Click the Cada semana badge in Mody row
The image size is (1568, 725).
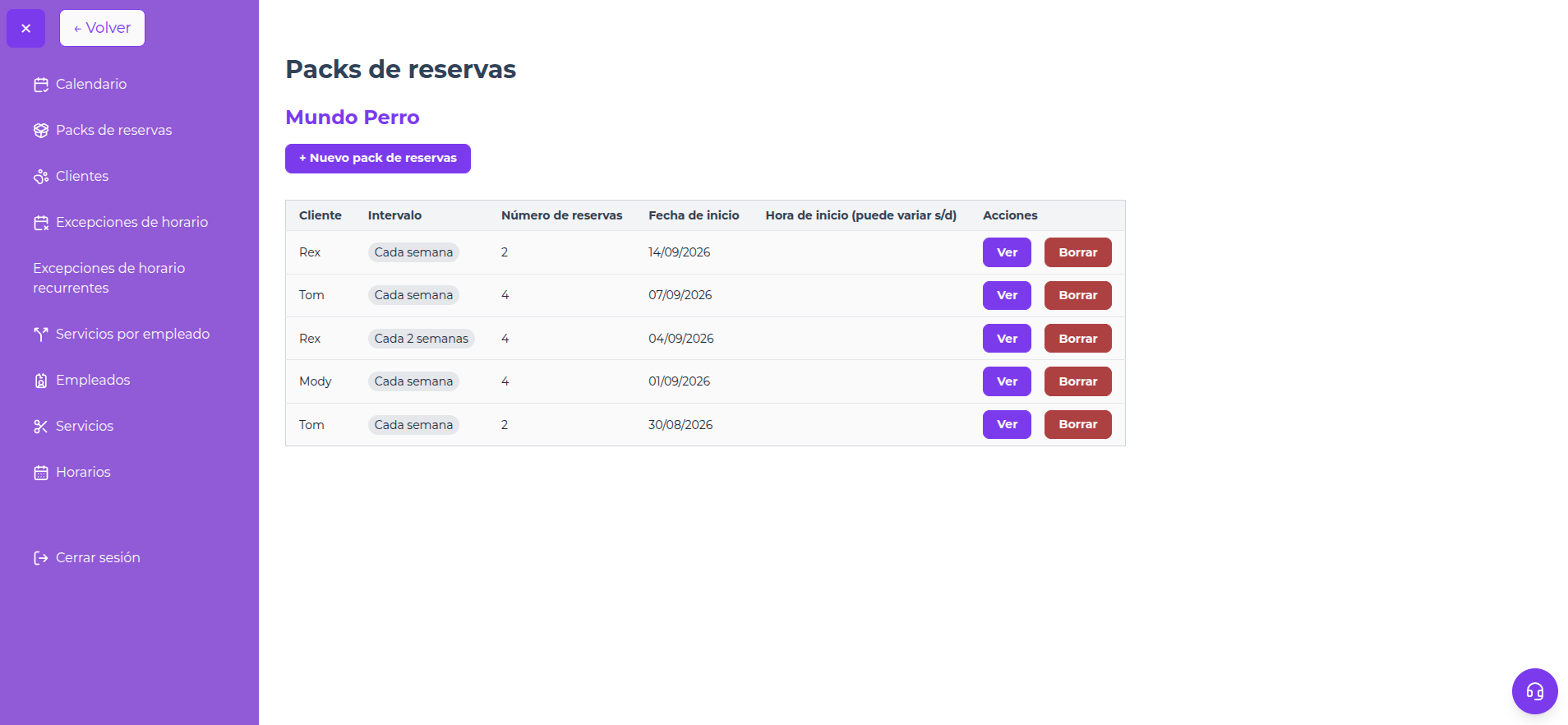pyautogui.click(x=413, y=381)
